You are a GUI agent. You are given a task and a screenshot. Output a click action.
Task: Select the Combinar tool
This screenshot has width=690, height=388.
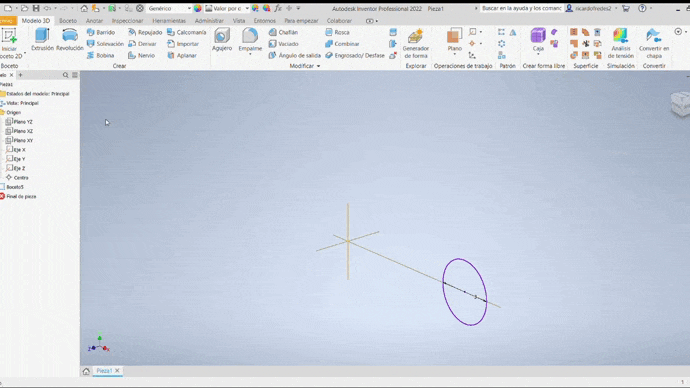click(x=342, y=44)
